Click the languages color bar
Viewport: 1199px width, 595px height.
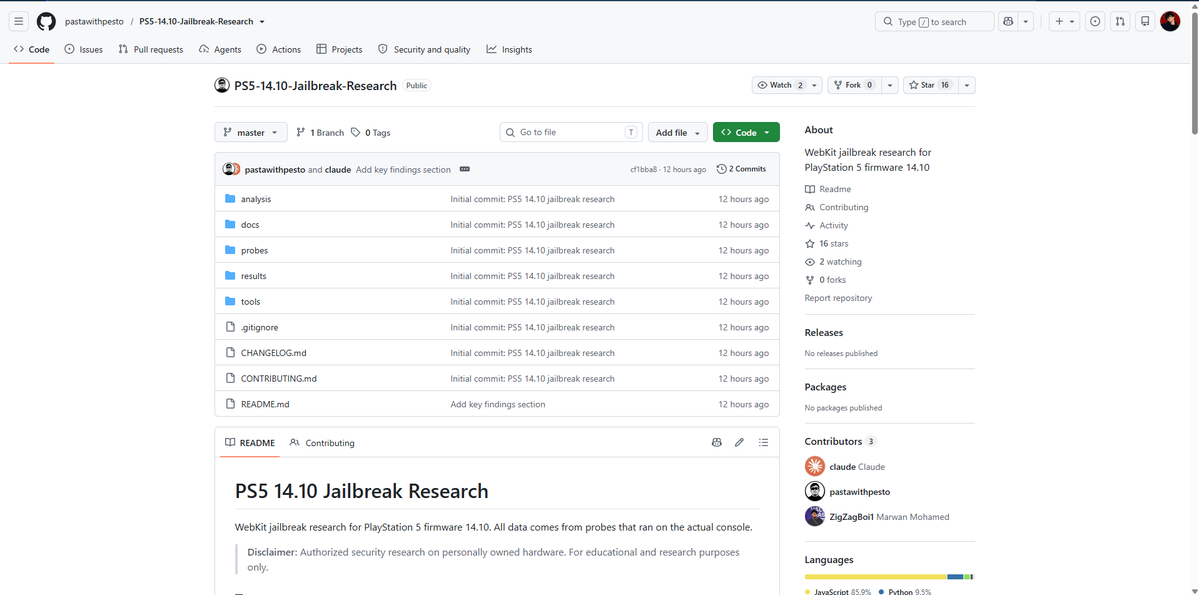(x=889, y=577)
